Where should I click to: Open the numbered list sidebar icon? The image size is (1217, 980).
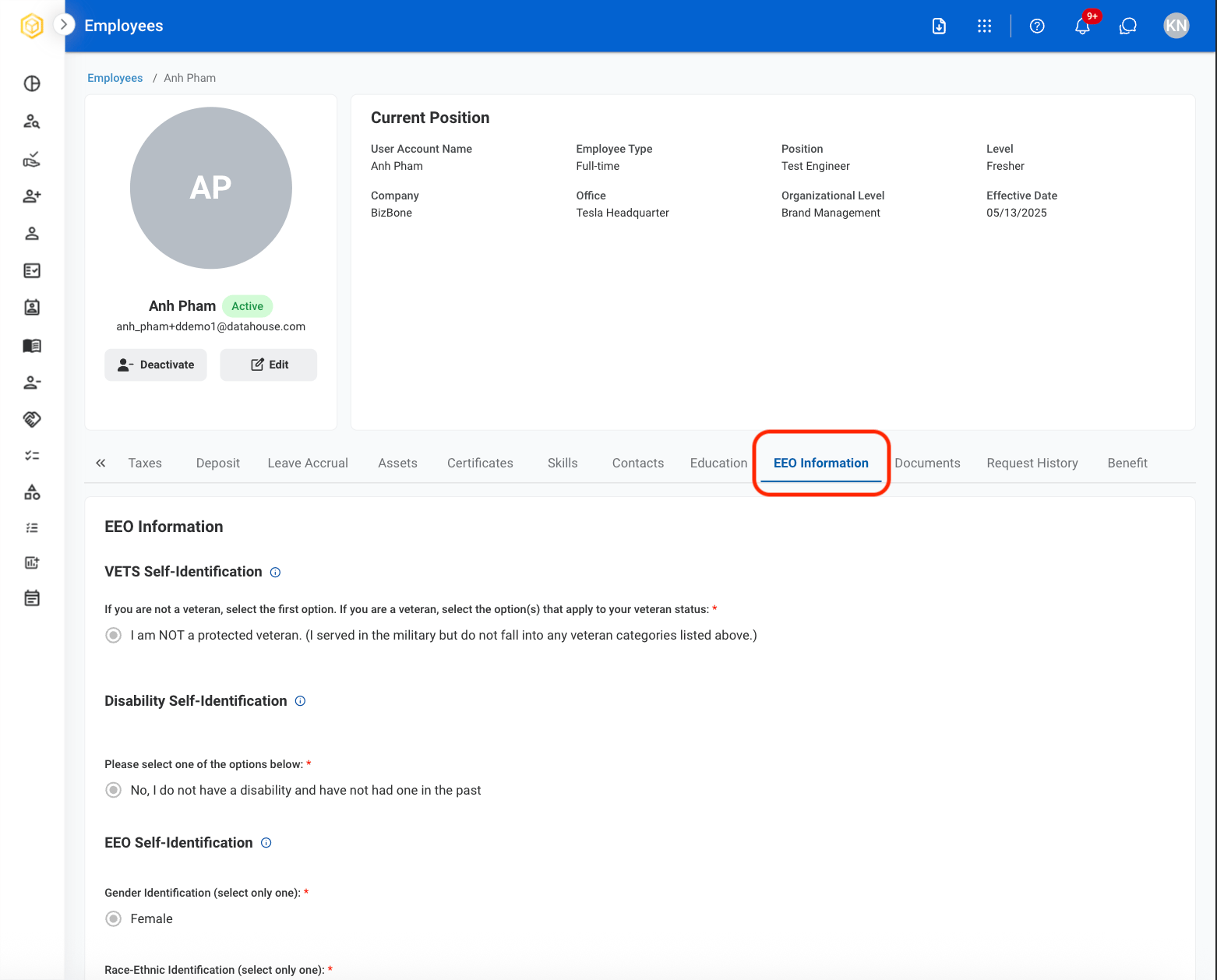click(32, 528)
